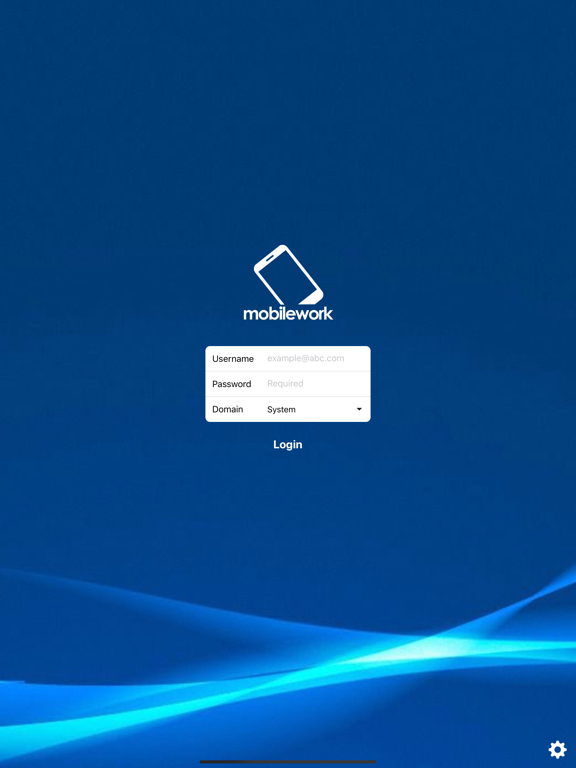
Task: Click the Username input field
Action: 316,359
